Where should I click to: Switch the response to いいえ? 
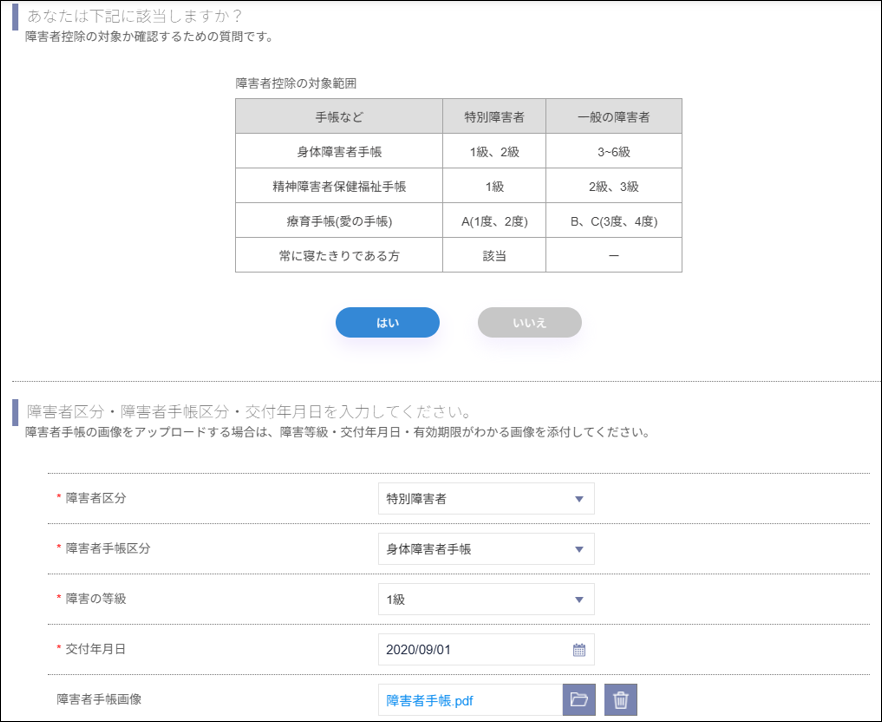coord(529,322)
